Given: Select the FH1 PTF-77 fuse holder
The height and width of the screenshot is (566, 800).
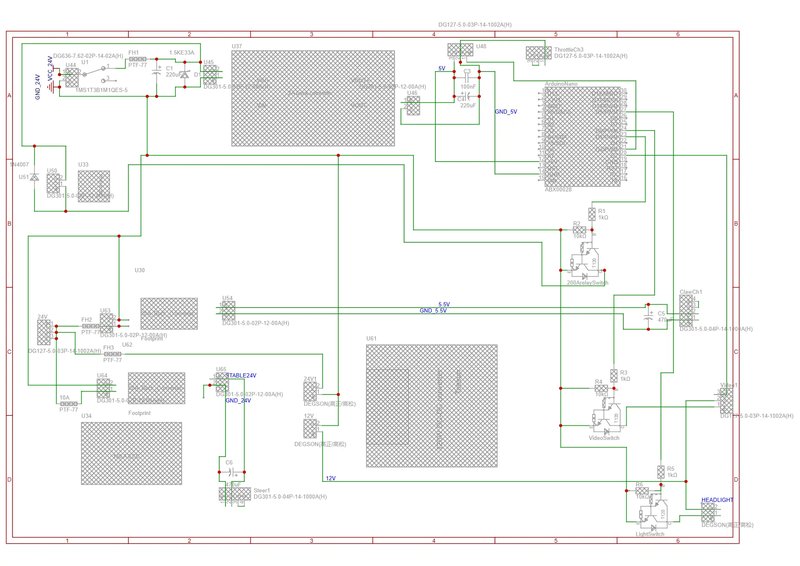Looking at the screenshot, I should 137,59.
